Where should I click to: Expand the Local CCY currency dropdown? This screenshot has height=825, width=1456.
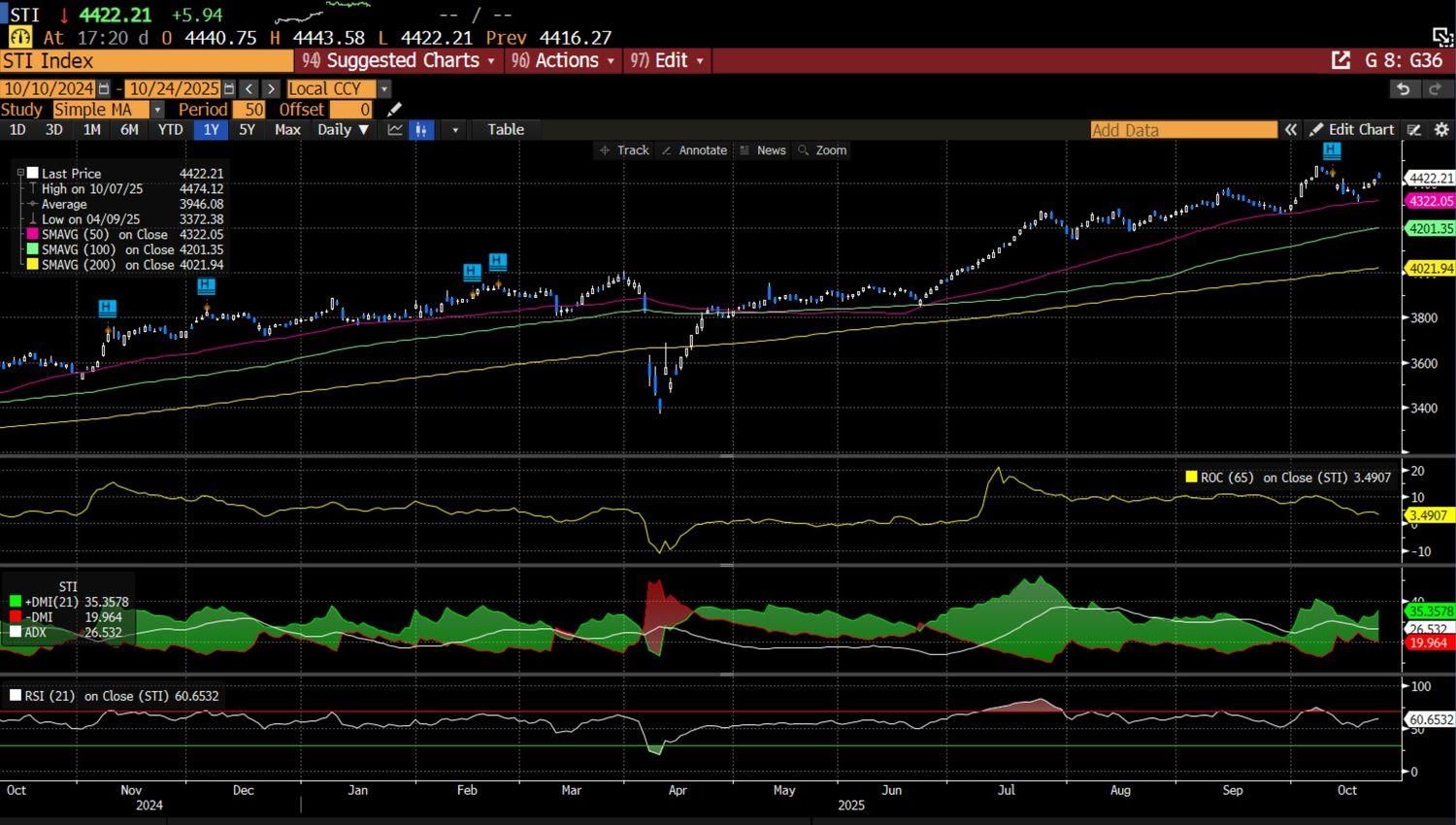pos(383,88)
